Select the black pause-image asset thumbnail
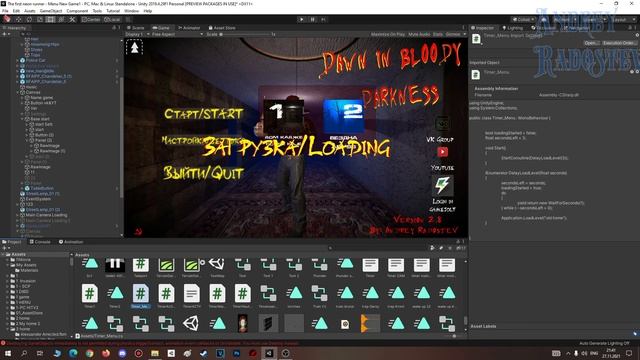The height and width of the screenshot is (360, 640). tap(115, 265)
